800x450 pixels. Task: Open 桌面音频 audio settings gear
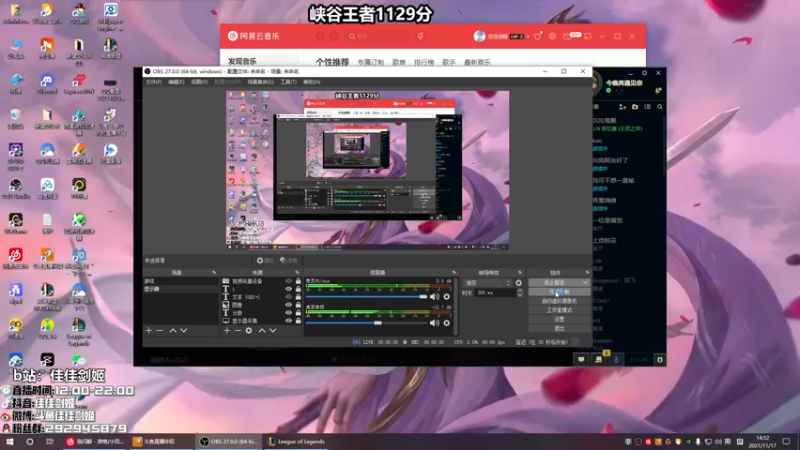tap(446, 322)
